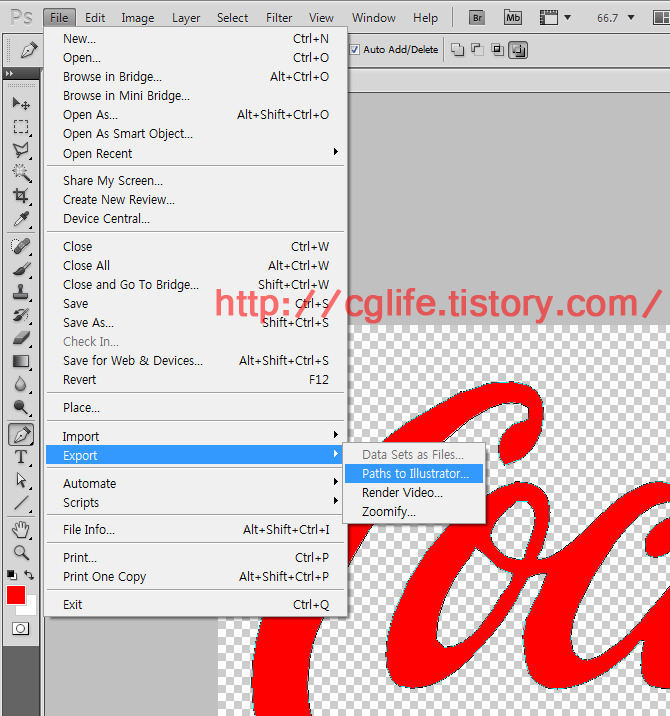670x716 pixels.
Task: Select the Pen tool in toolbox
Action: 21,434
